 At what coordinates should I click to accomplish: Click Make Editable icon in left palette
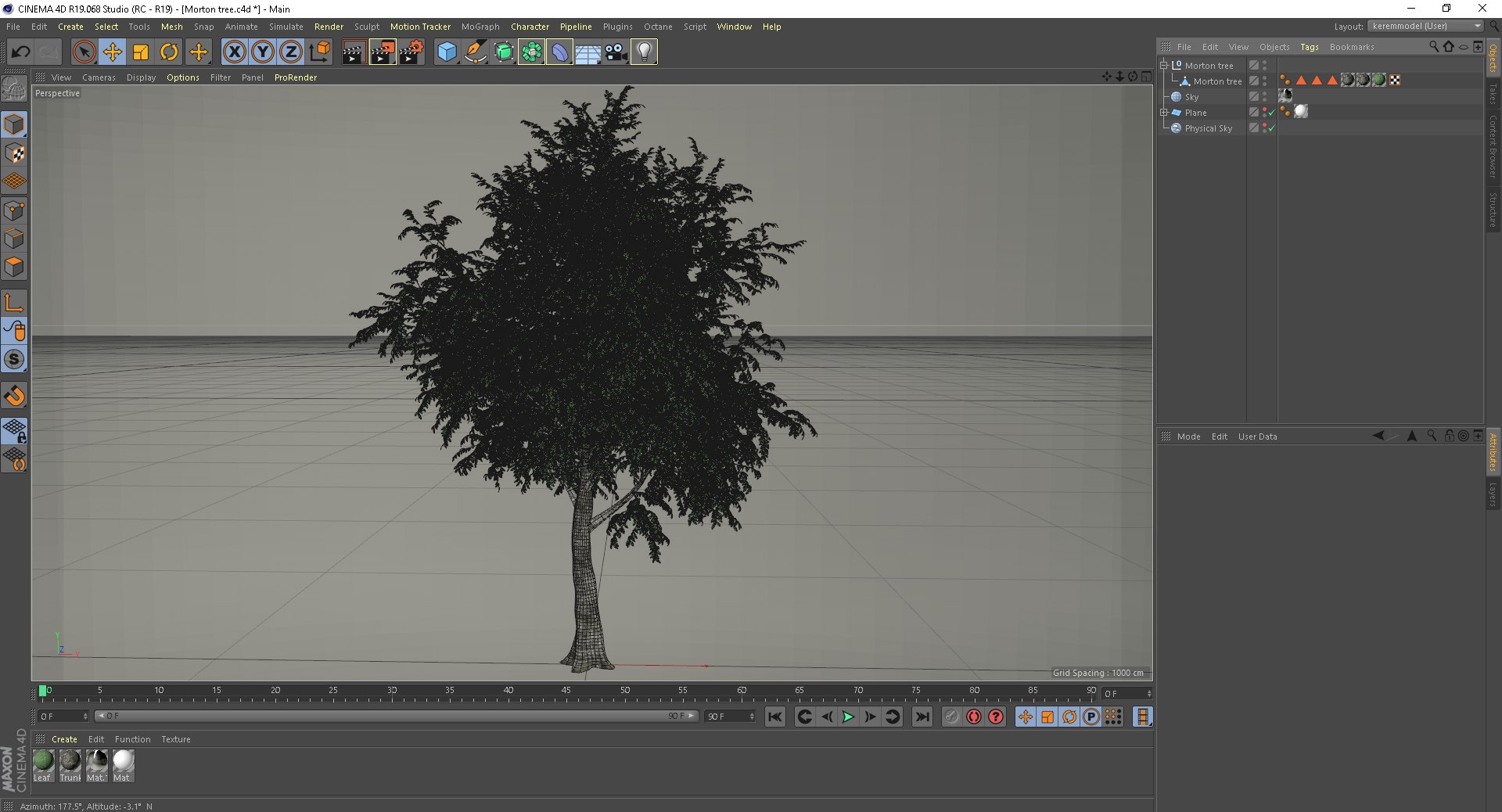coord(14,90)
